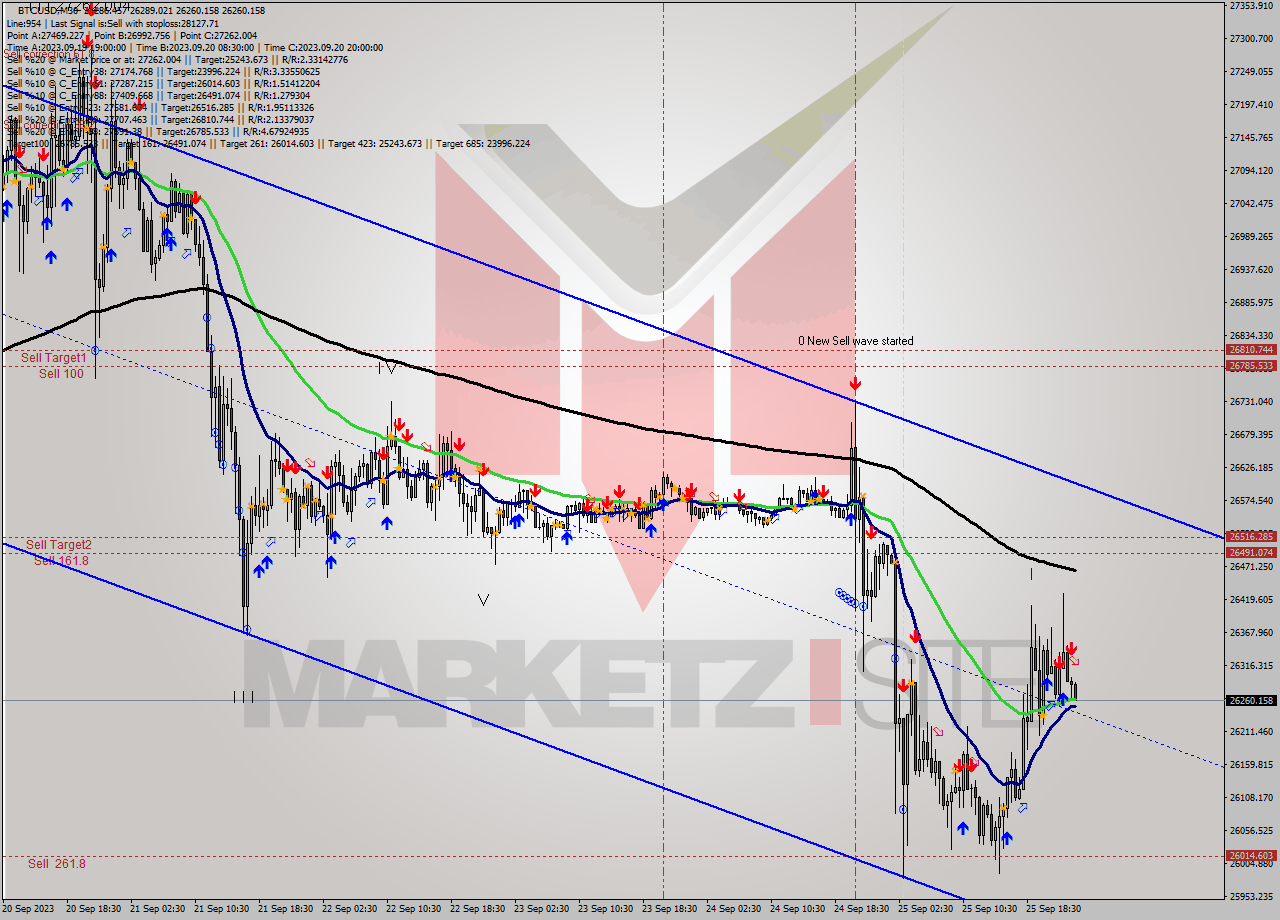The width and height of the screenshot is (1280, 920).
Task: Click the 27249.255 price axis label
Action: coord(1251,71)
